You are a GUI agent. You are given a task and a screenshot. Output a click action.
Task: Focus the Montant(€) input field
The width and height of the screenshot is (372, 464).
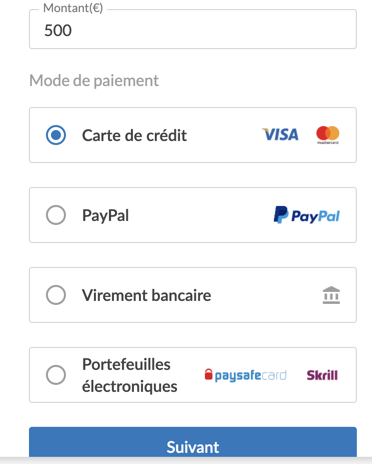click(x=193, y=29)
